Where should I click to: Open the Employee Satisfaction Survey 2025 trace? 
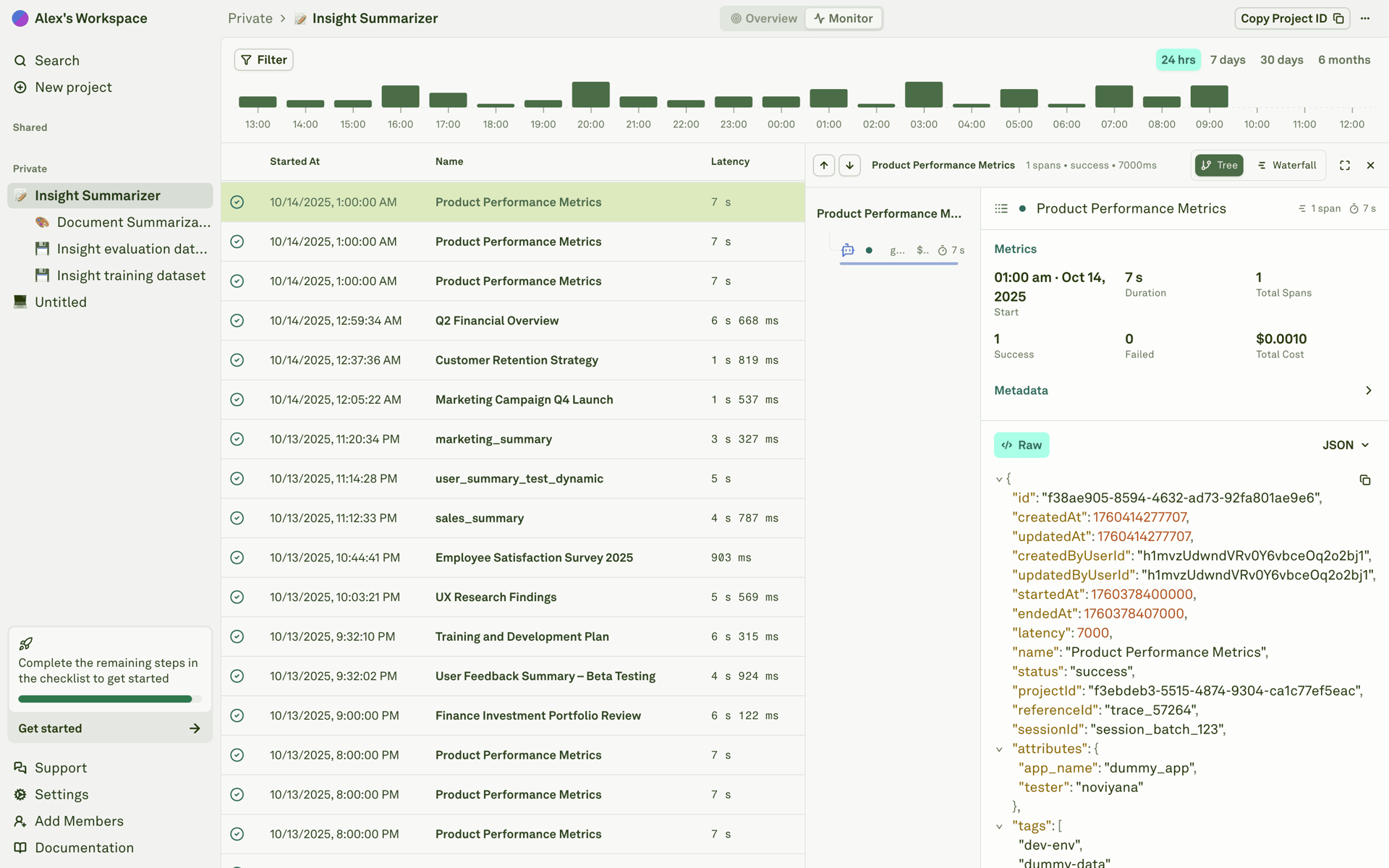pyautogui.click(x=513, y=558)
